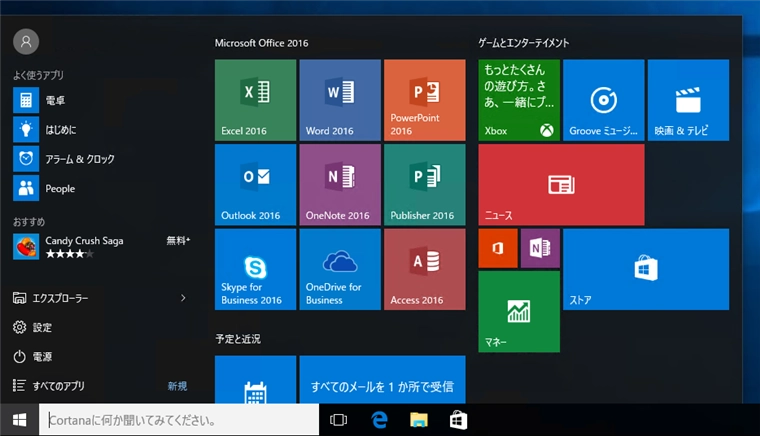Open アラーム & クロック app
The height and width of the screenshot is (436, 760).
pos(102,159)
